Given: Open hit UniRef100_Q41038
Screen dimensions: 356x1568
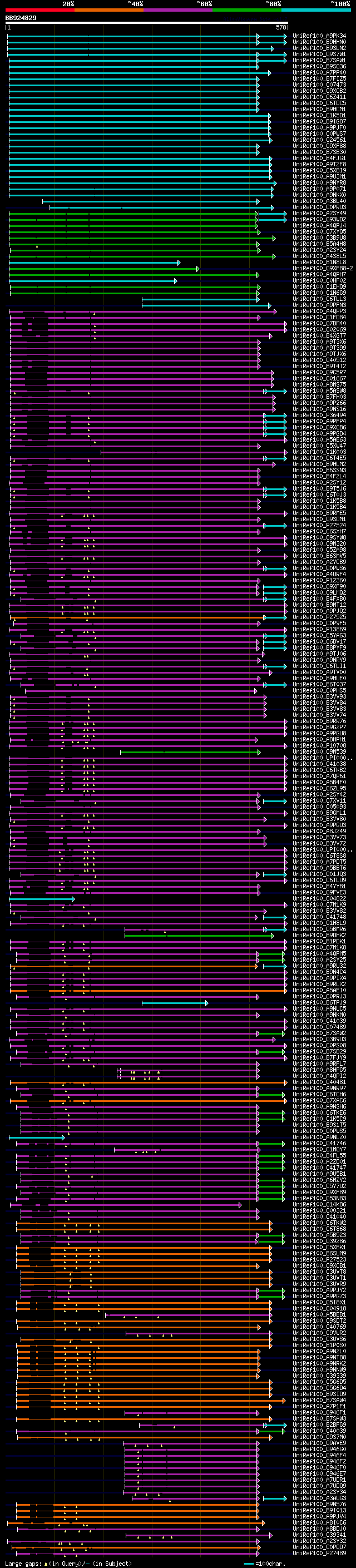Looking at the screenshot, I should [319, 764].
